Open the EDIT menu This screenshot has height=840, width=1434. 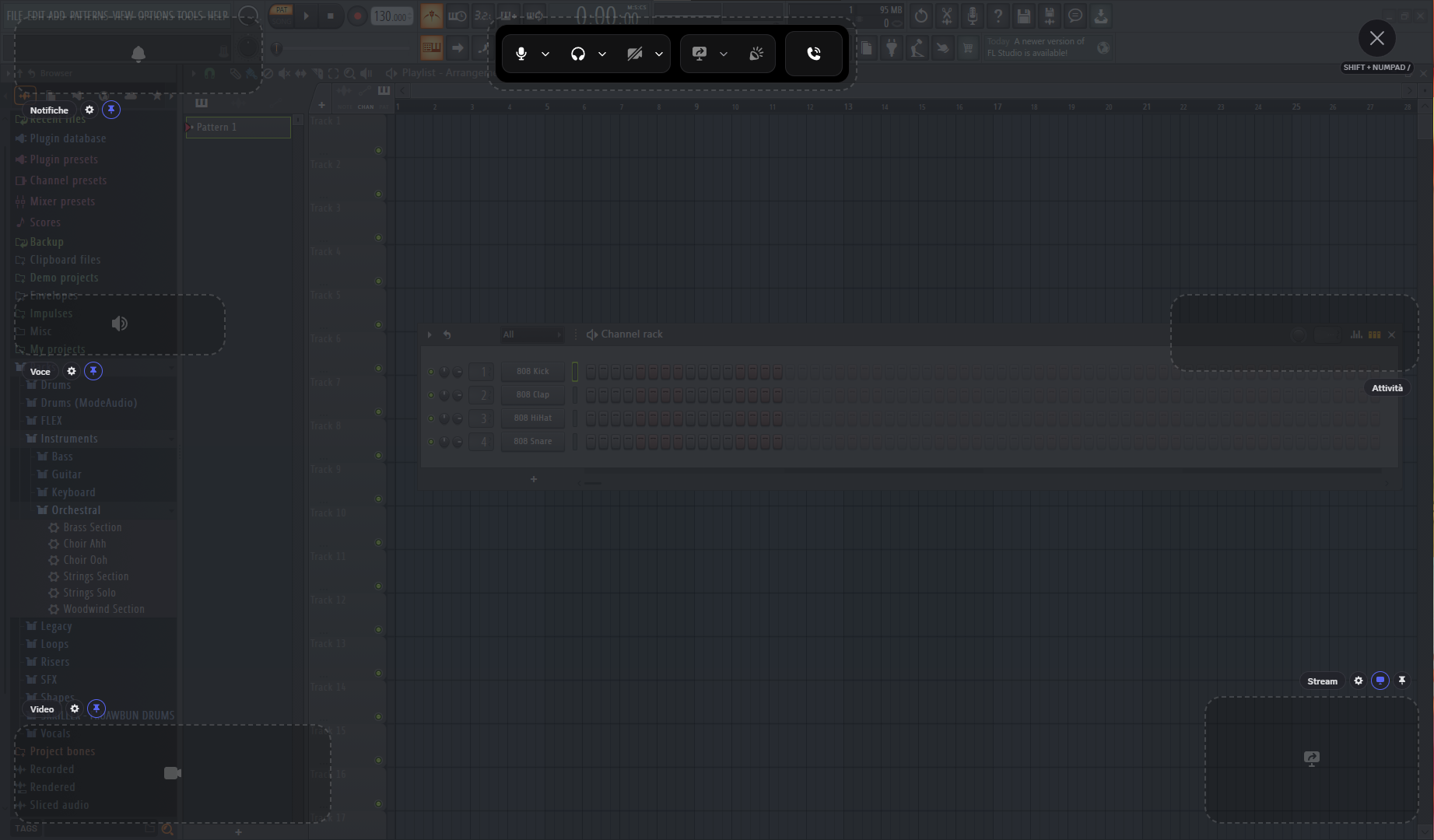pyautogui.click(x=36, y=15)
